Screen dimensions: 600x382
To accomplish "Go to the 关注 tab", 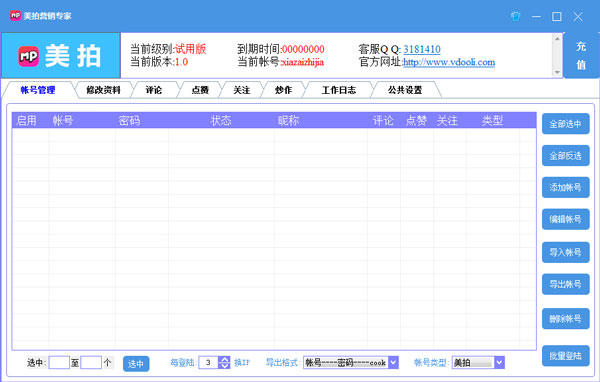I will click(242, 90).
